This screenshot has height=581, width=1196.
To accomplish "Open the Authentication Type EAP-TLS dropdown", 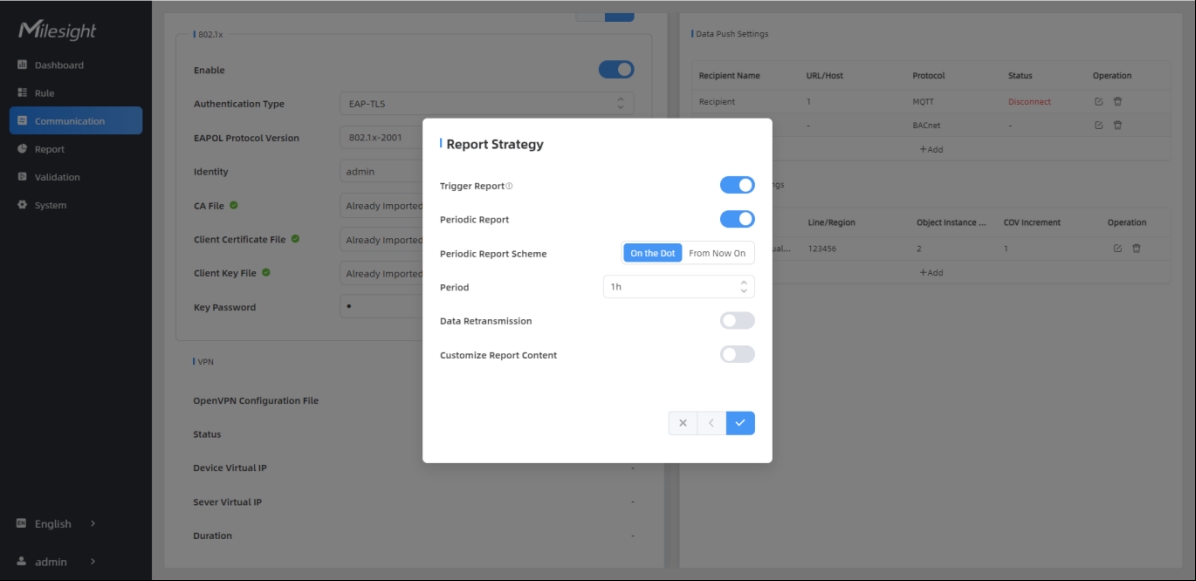I will pyautogui.click(x=486, y=104).
